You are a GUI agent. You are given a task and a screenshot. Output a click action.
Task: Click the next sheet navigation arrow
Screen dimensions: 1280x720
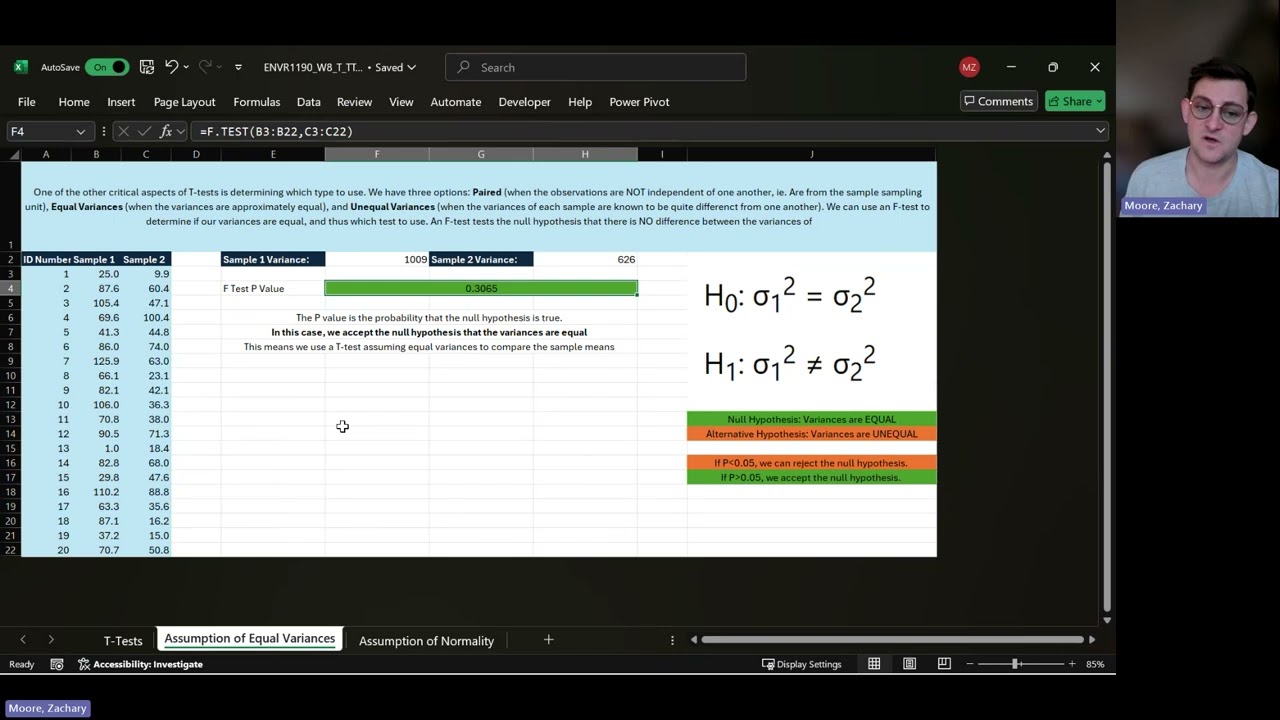tap(51, 640)
